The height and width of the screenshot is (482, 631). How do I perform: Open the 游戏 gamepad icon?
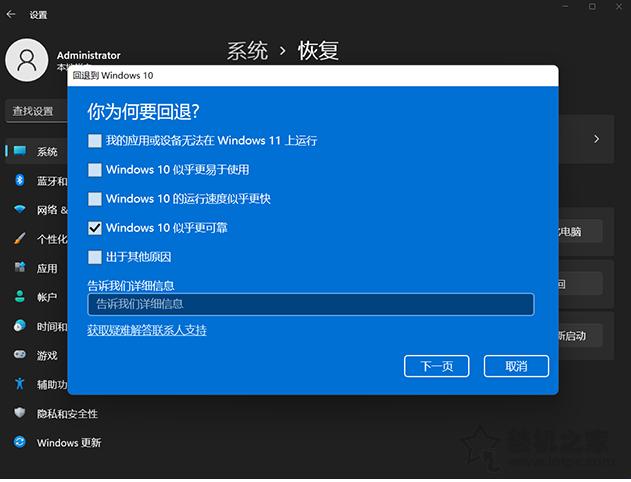click(x=20, y=354)
